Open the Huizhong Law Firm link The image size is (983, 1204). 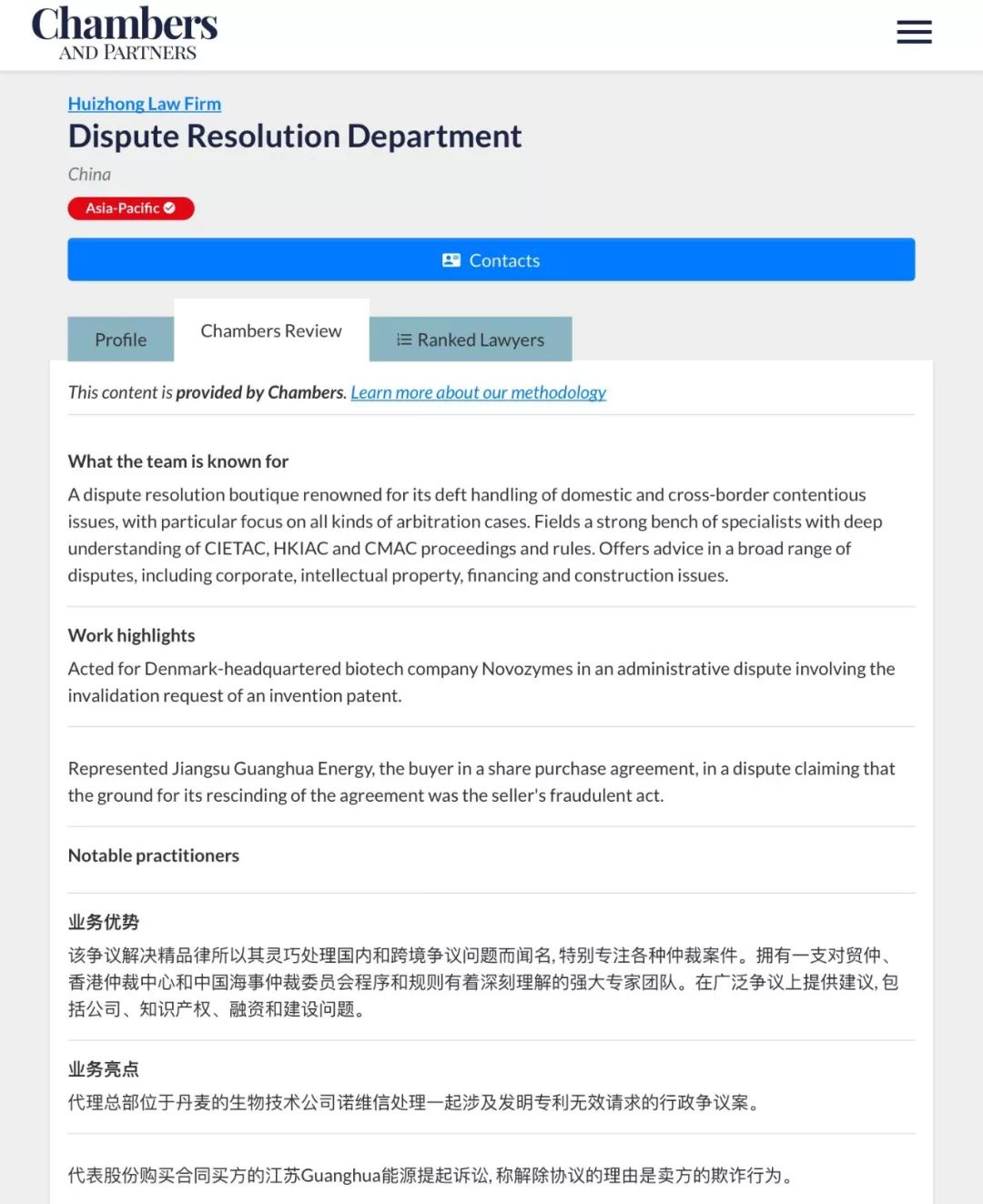[145, 104]
